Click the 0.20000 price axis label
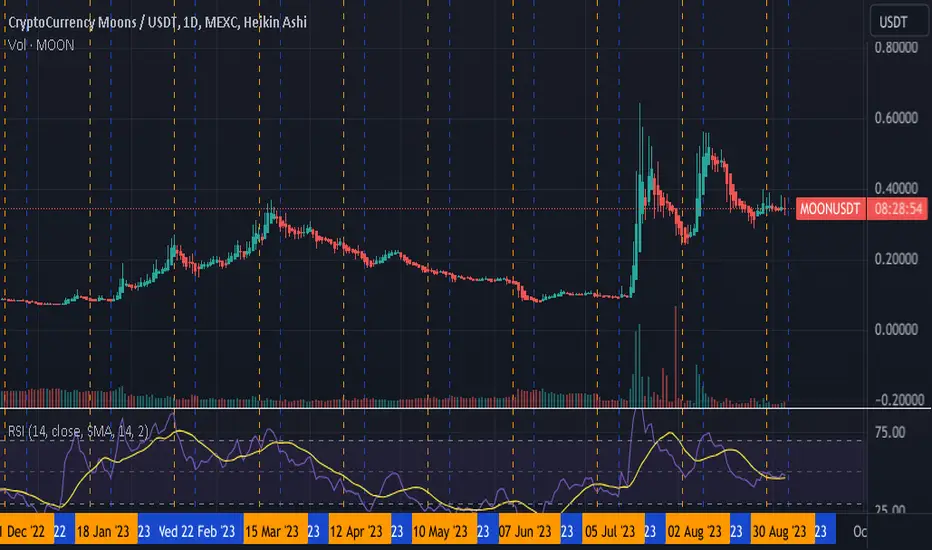This screenshot has width=932, height=550. (896, 259)
